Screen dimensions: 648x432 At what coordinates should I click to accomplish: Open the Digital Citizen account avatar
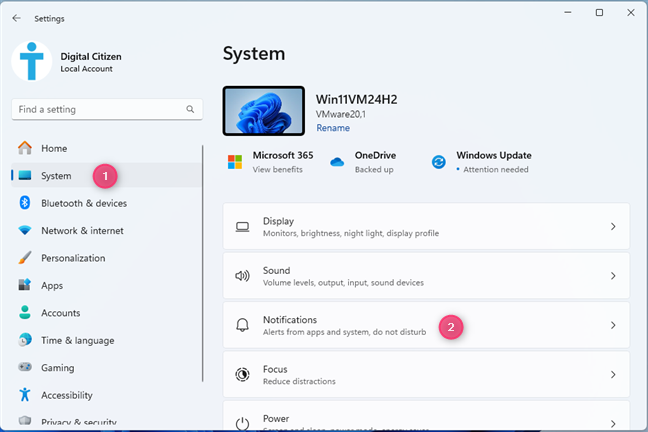click(32, 61)
